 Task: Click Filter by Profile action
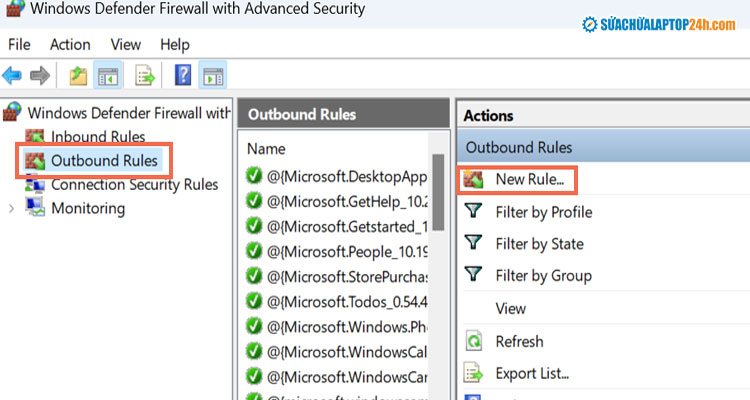(x=544, y=212)
